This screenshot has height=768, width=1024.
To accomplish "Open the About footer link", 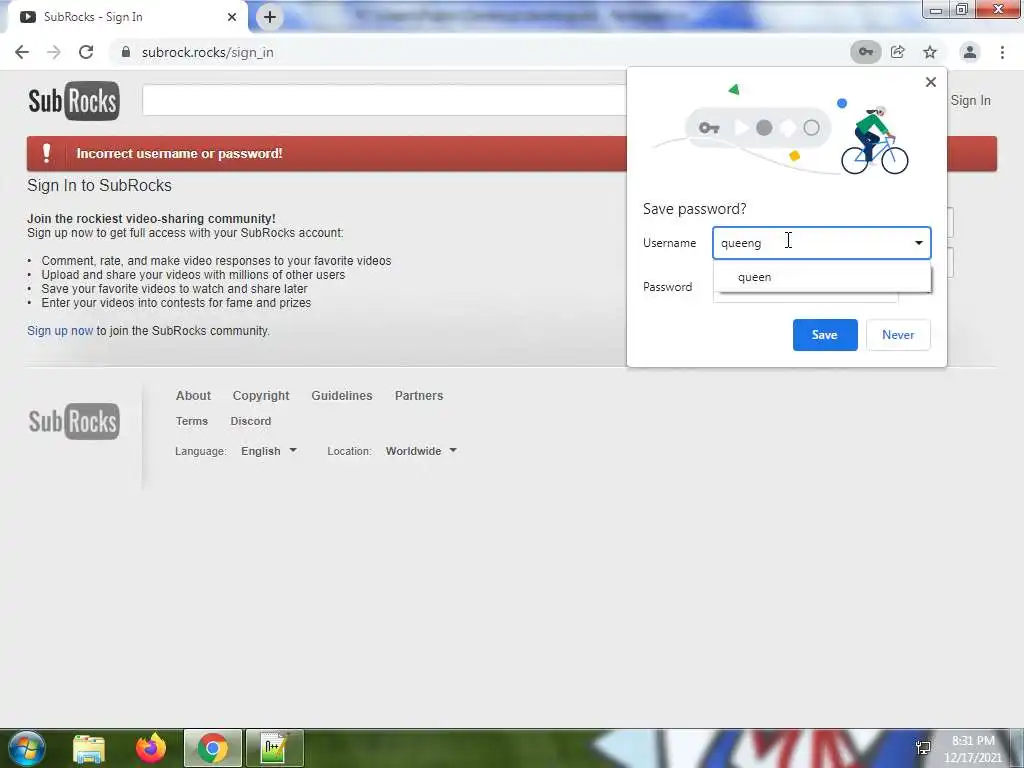I will [193, 396].
